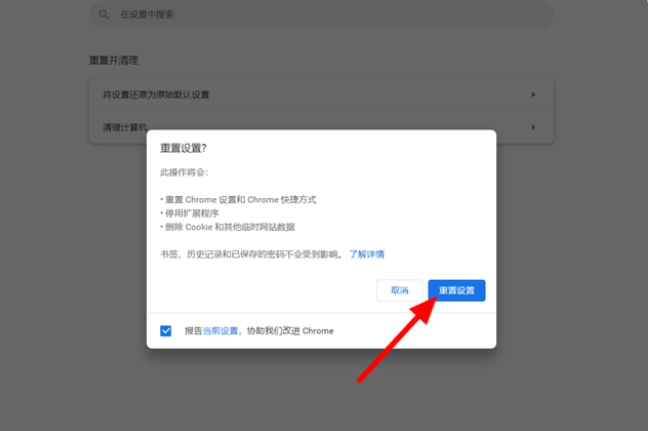649x431 pixels.
Task: Click the 重置 Chrome 设置和 Chrome 快捷方式 line
Action: [238, 200]
